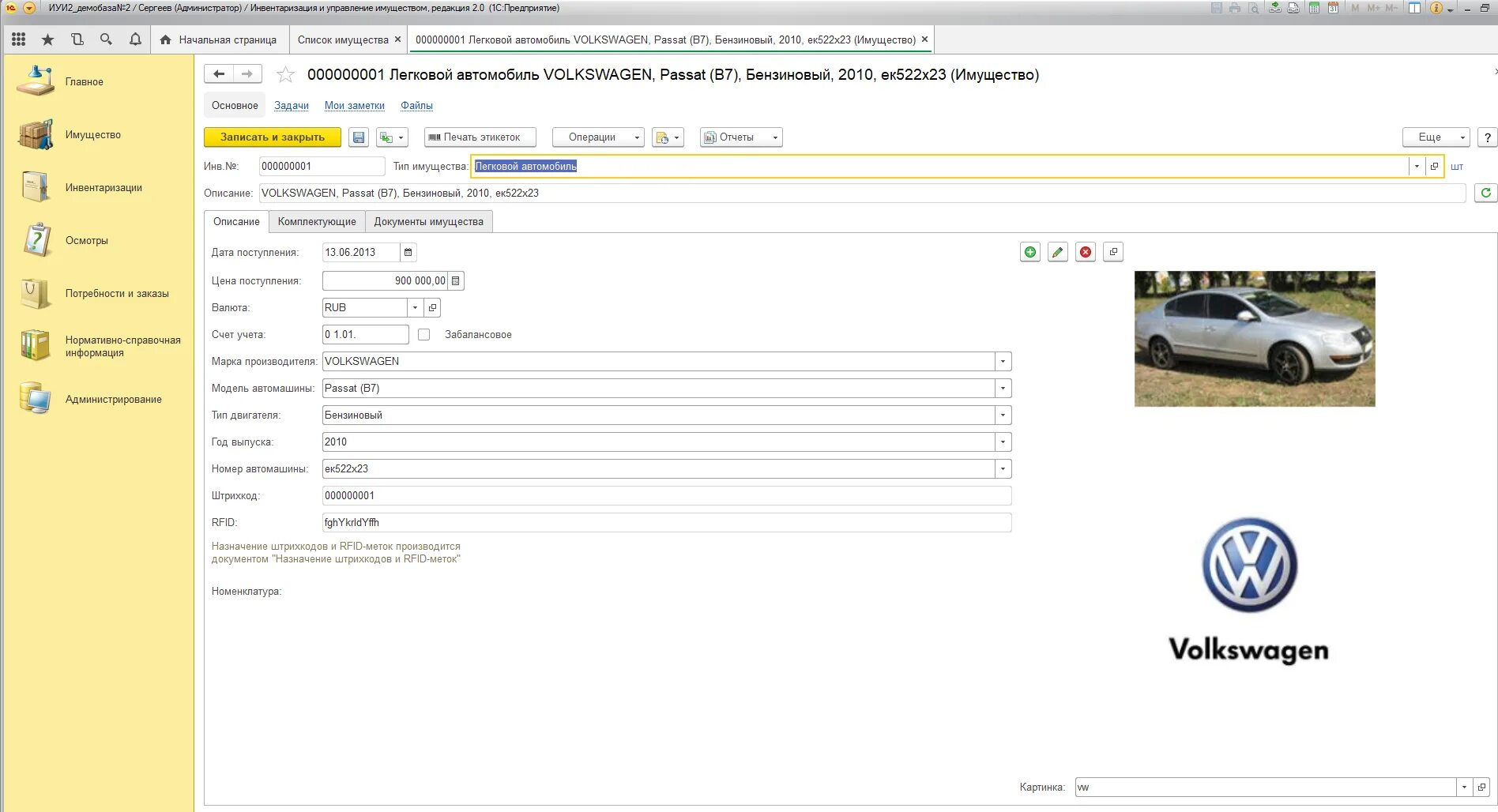The width and height of the screenshot is (1498, 812).
Task: Open the Мои заметки link
Action: (x=355, y=106)
